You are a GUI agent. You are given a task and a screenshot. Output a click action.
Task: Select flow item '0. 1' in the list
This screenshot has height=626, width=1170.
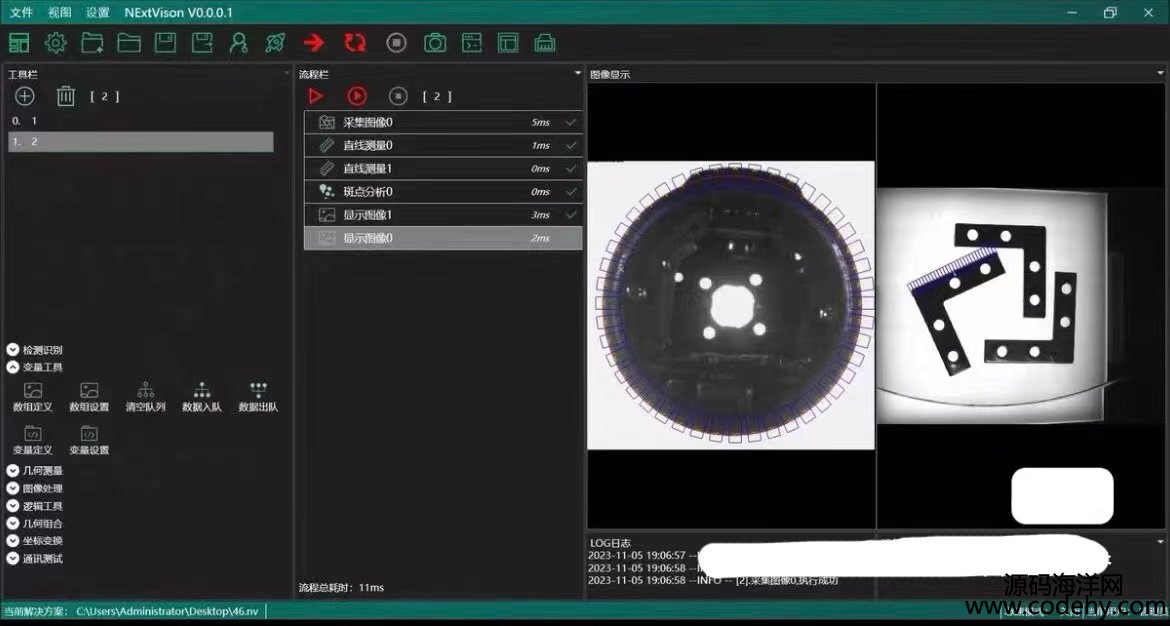140,120
